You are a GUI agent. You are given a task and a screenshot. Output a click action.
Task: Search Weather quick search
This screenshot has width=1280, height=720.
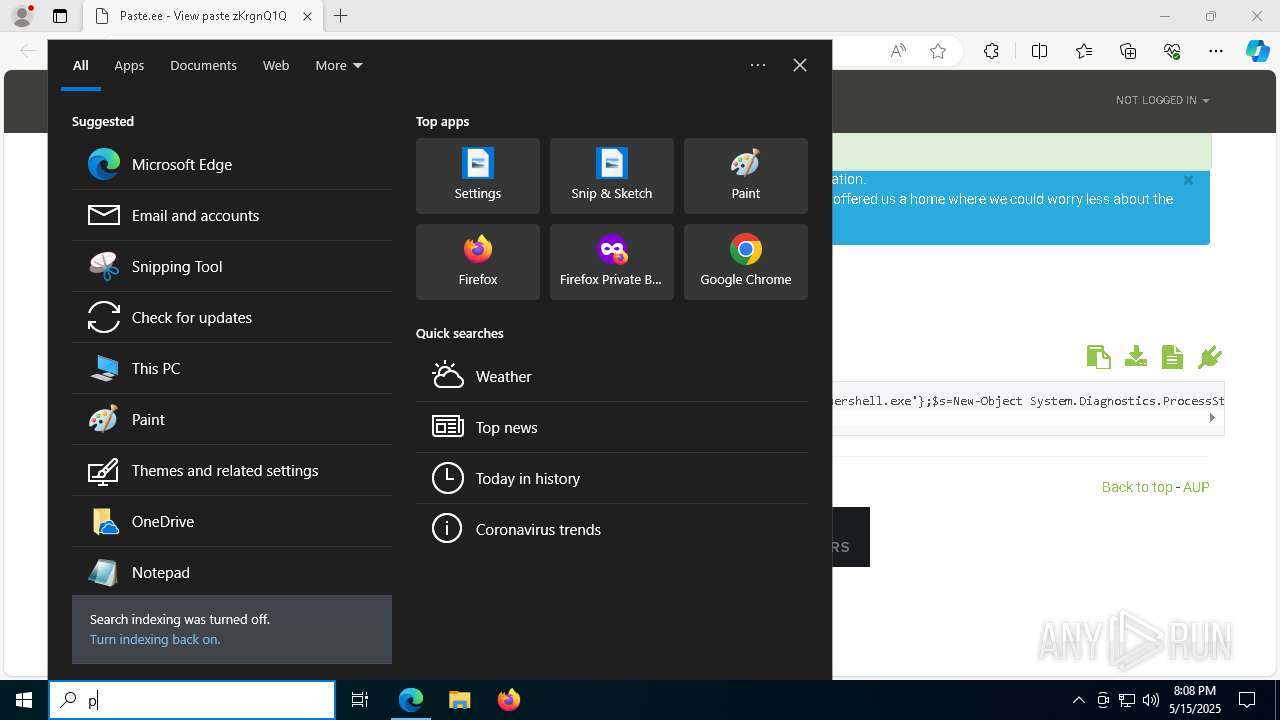coord(612,376)
